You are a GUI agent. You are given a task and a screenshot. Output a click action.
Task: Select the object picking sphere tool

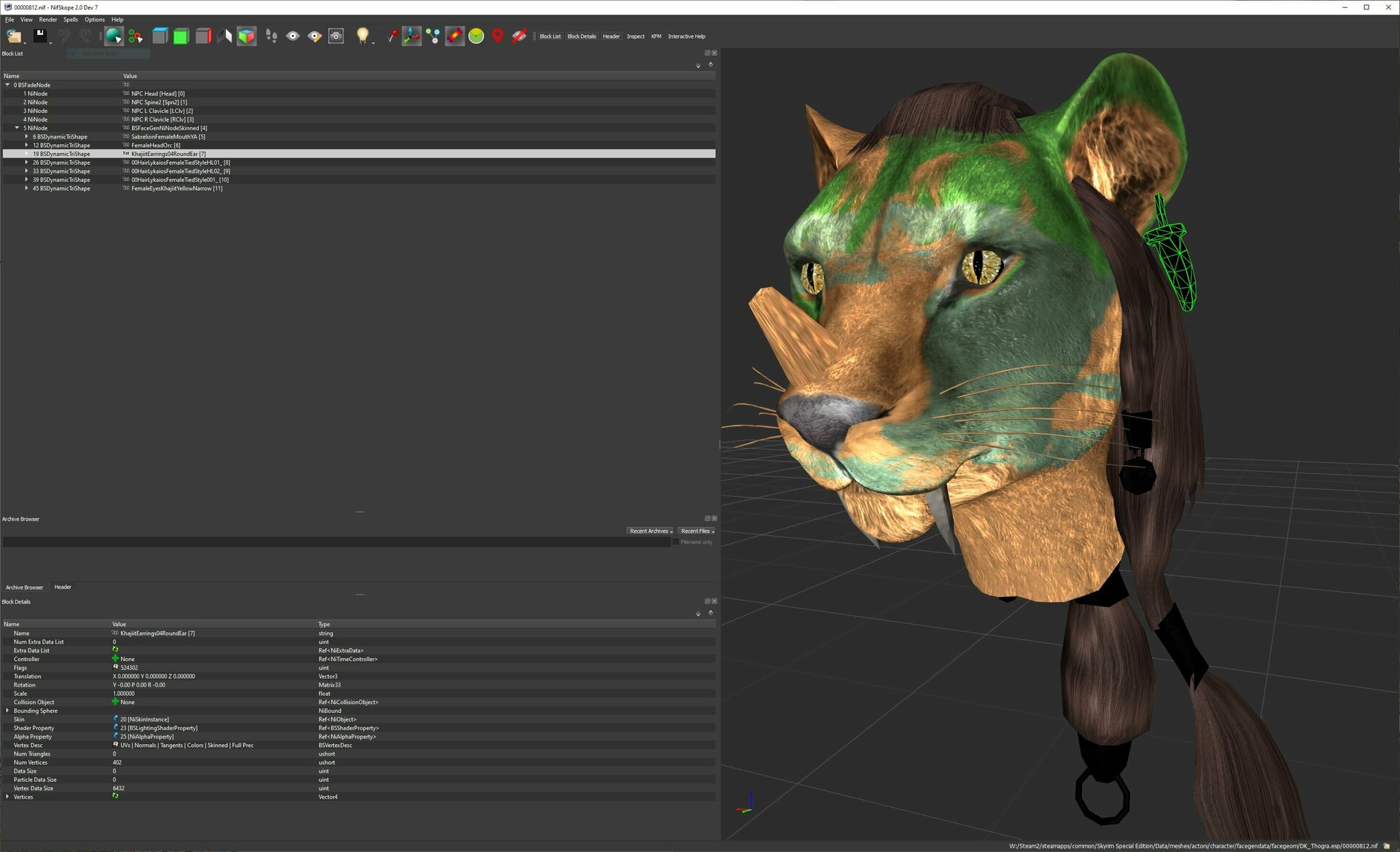[x=114, y=36]
